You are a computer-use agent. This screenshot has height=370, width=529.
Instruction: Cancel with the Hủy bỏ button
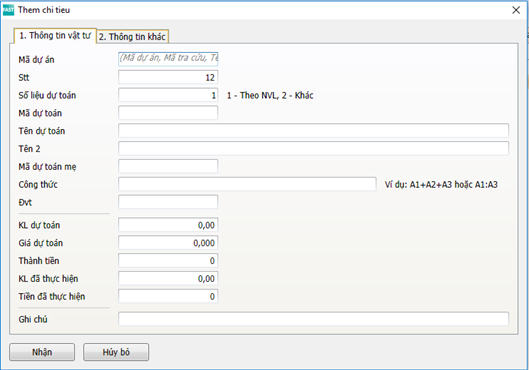point(116,352)
